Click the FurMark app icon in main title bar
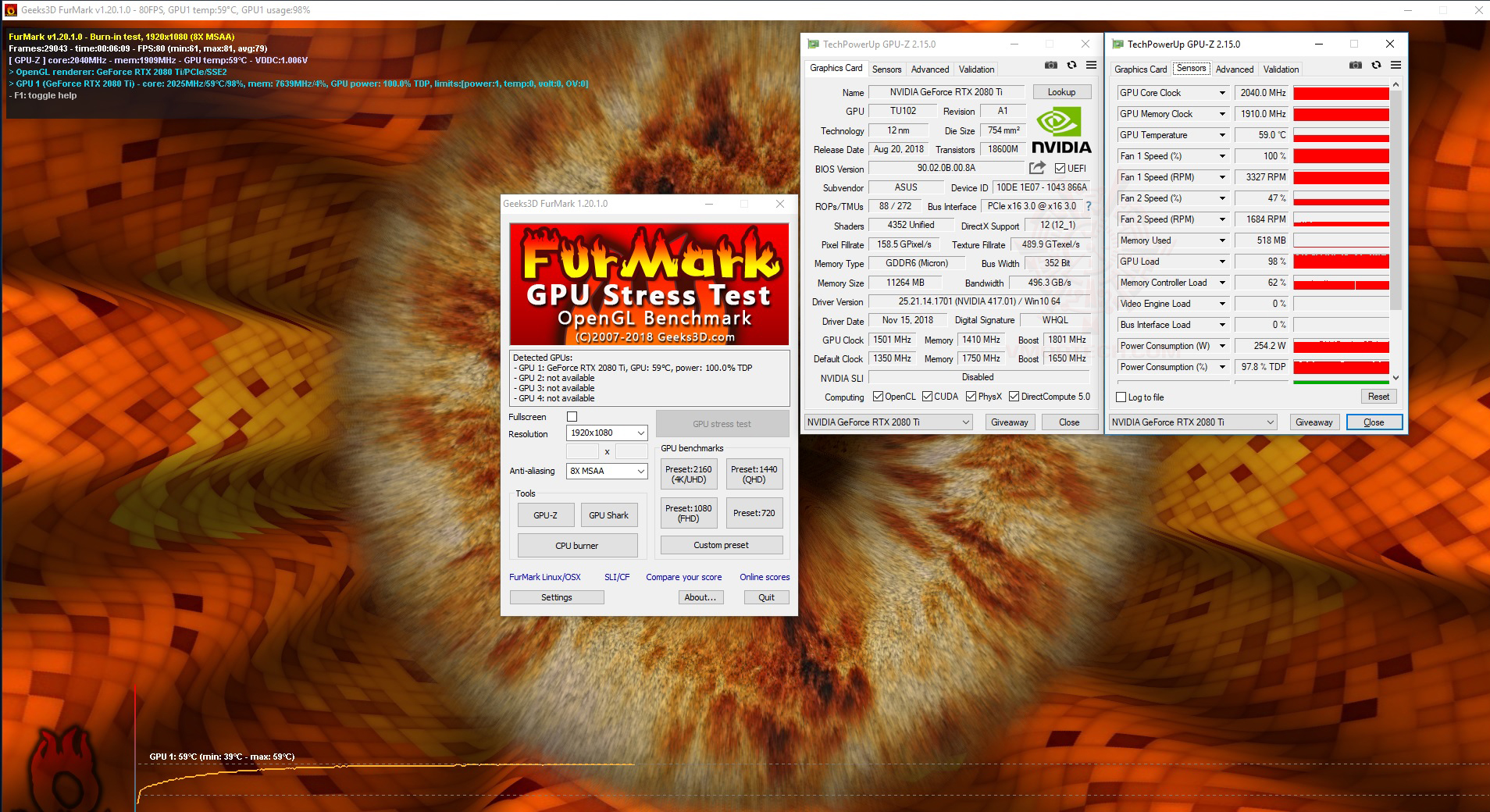1490x812 pixels. [x=10, y=10]
